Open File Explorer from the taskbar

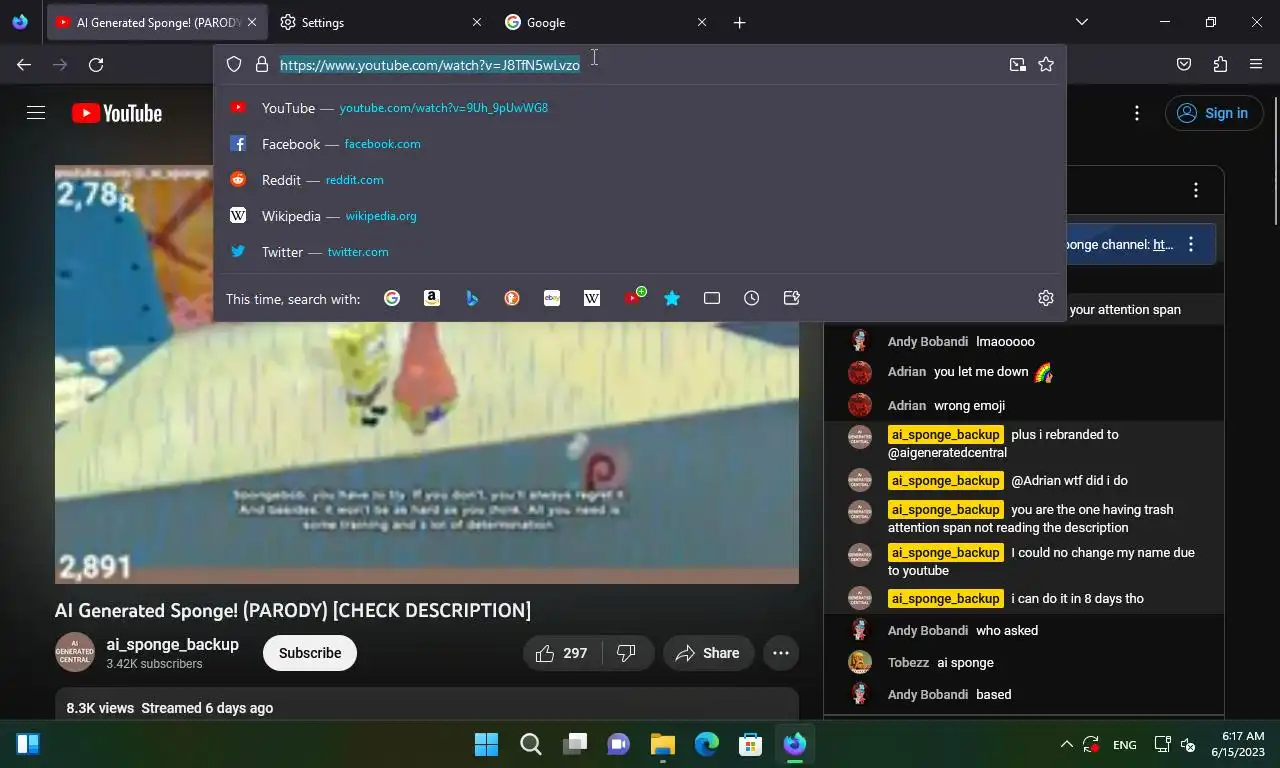[x=663, y=744]
